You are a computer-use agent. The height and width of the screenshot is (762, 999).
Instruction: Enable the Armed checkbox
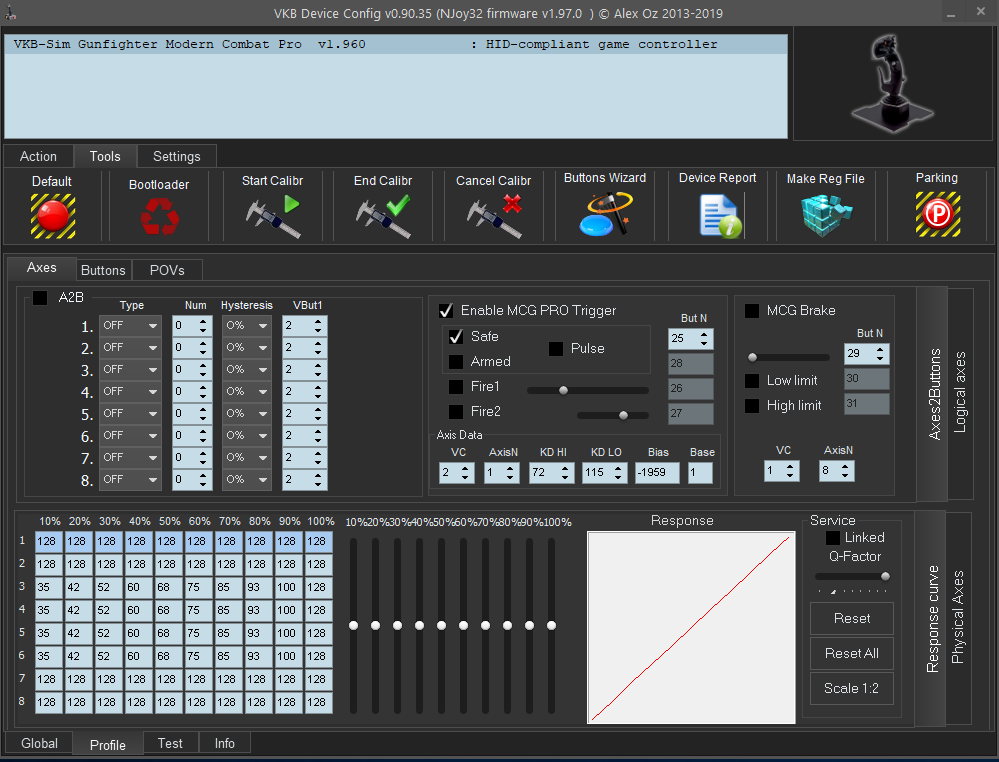(456, 362)
